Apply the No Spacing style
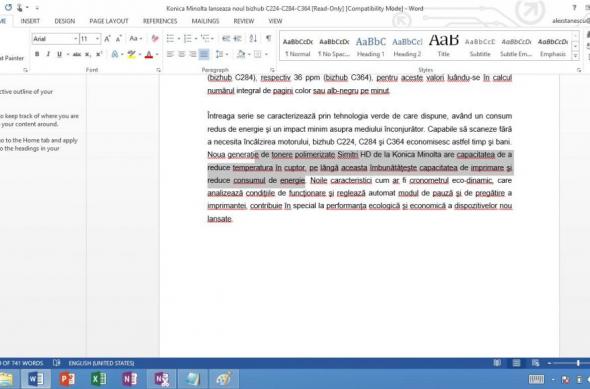Viewport: 590px width, 389px height. point(334,46)
